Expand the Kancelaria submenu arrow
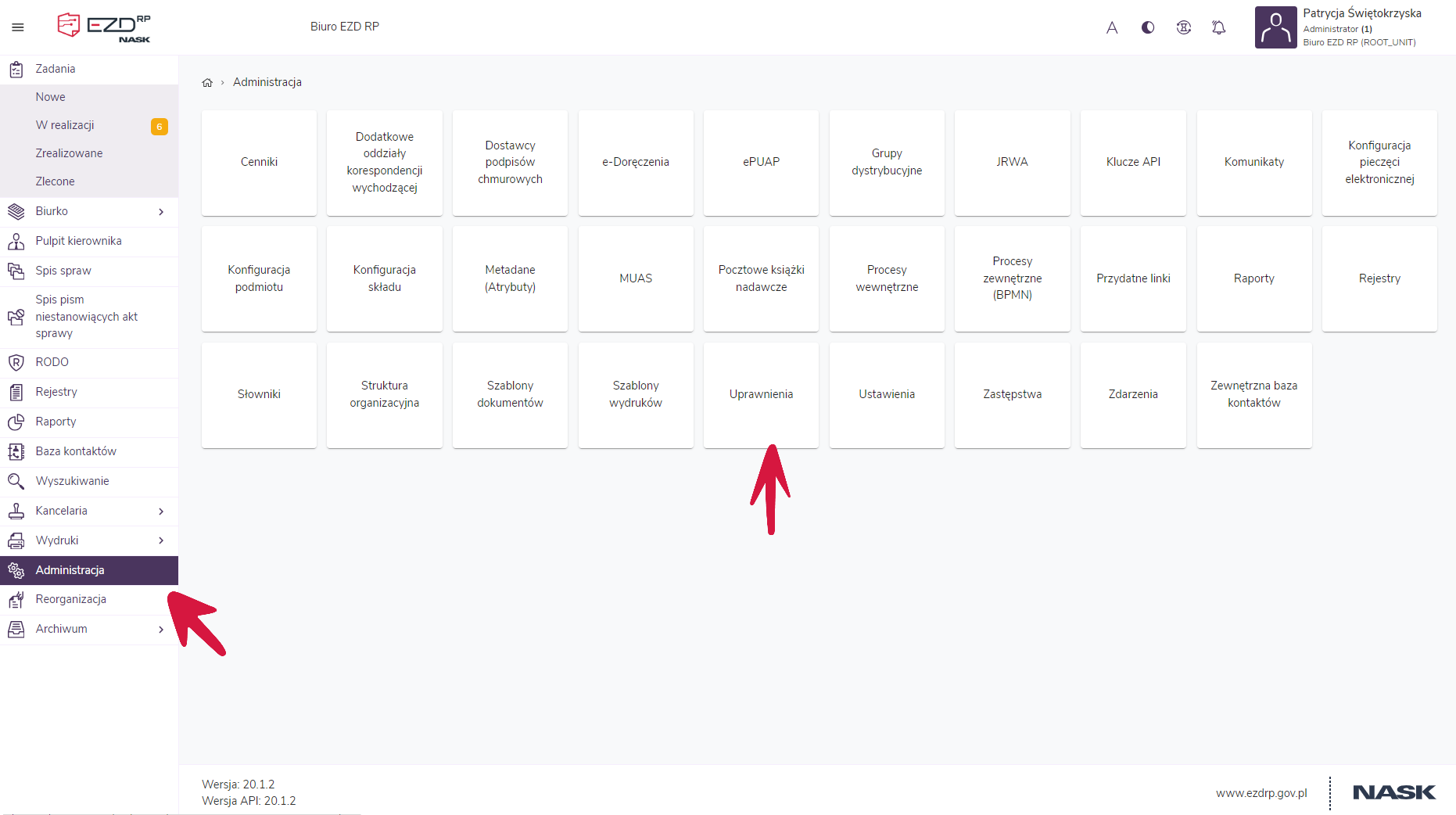Viewport: 1456px width, 815px height. [161, 511]
